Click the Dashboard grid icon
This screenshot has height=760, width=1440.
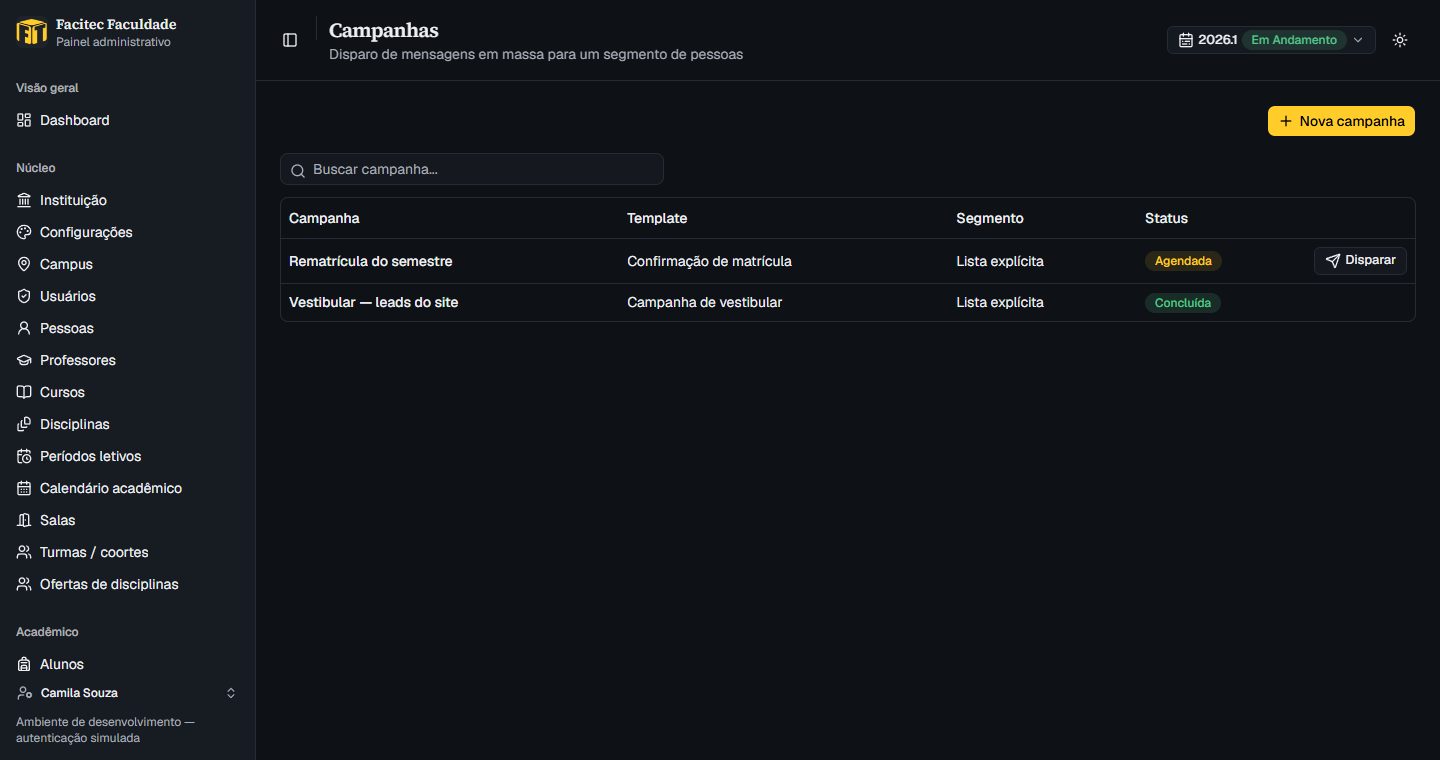click(x=24, y=120)
